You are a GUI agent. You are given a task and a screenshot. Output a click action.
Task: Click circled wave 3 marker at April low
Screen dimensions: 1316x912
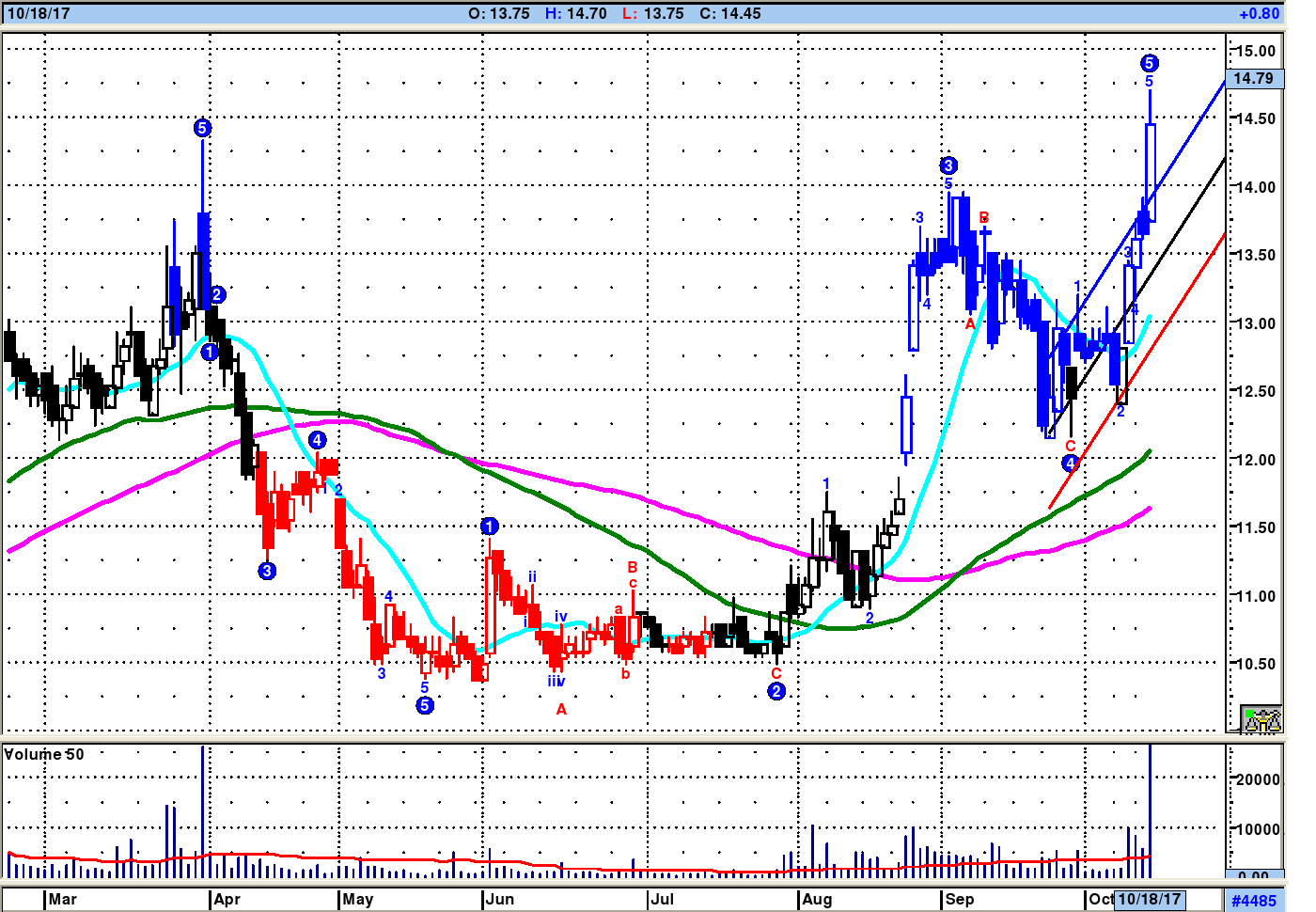point(267,571)
